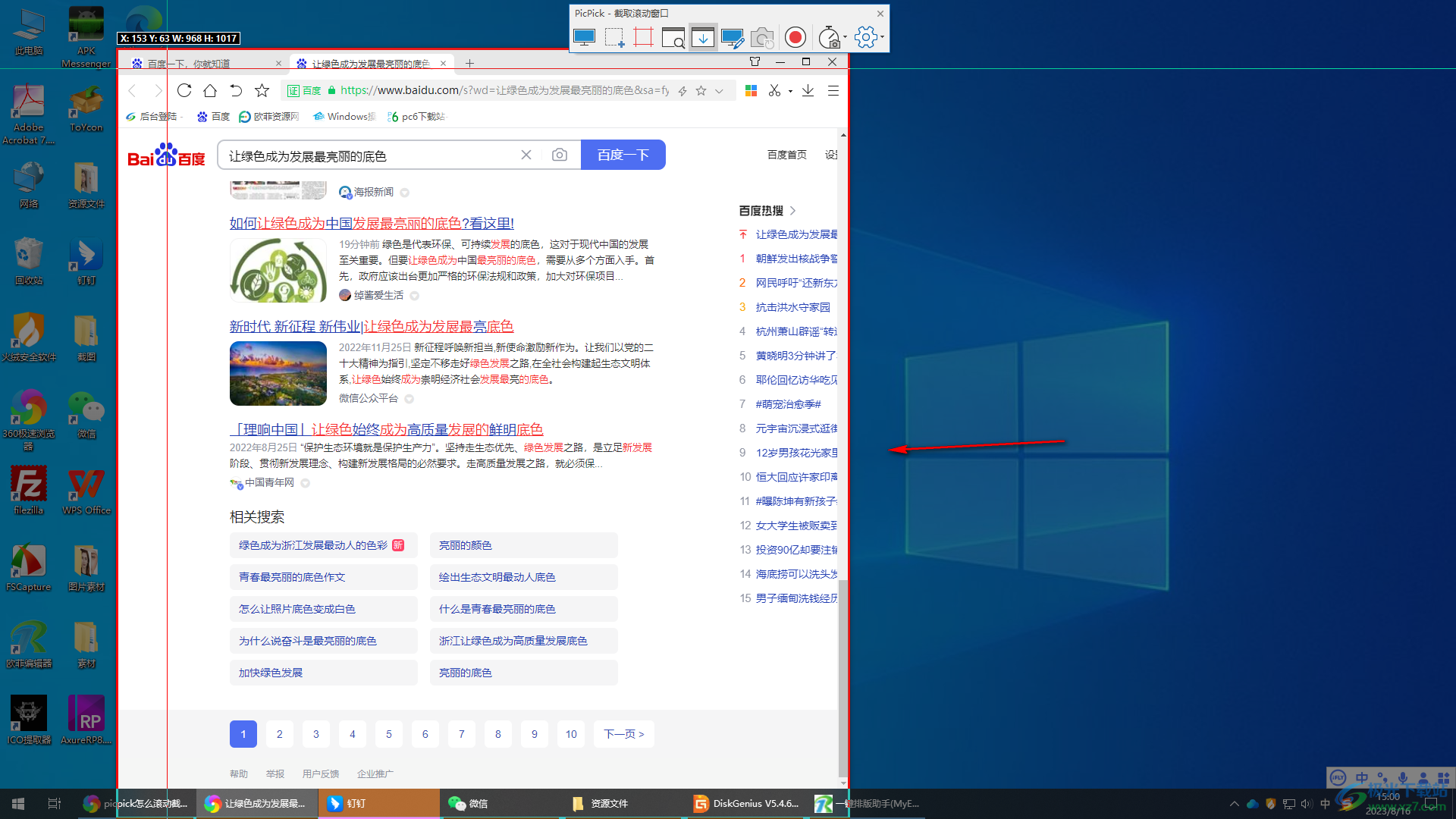Open WPS Office desktop icon
The height and width of the screenshot is (819, 1456).
[x=86, y=491]
